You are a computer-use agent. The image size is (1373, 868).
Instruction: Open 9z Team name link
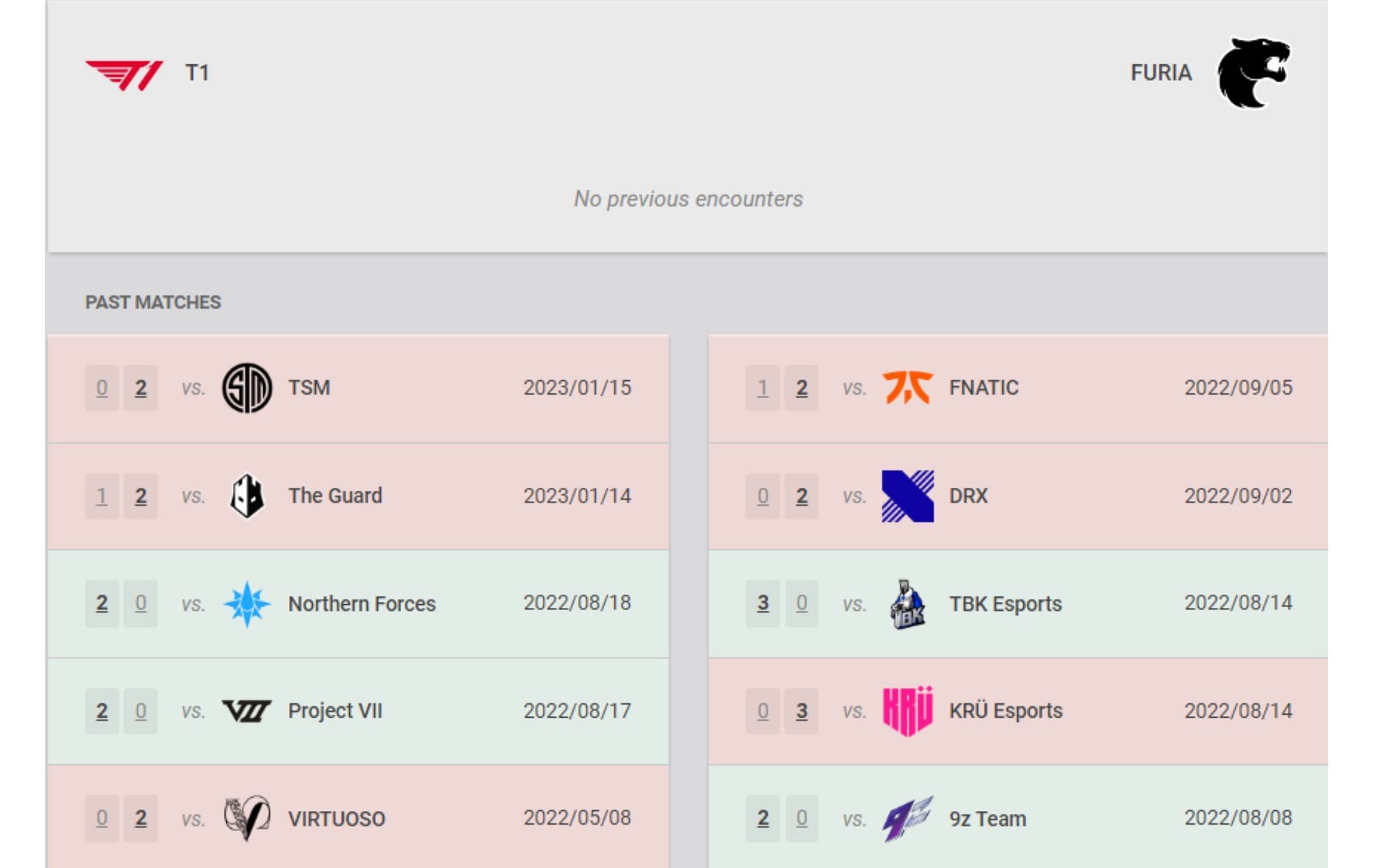coord(988,819)
